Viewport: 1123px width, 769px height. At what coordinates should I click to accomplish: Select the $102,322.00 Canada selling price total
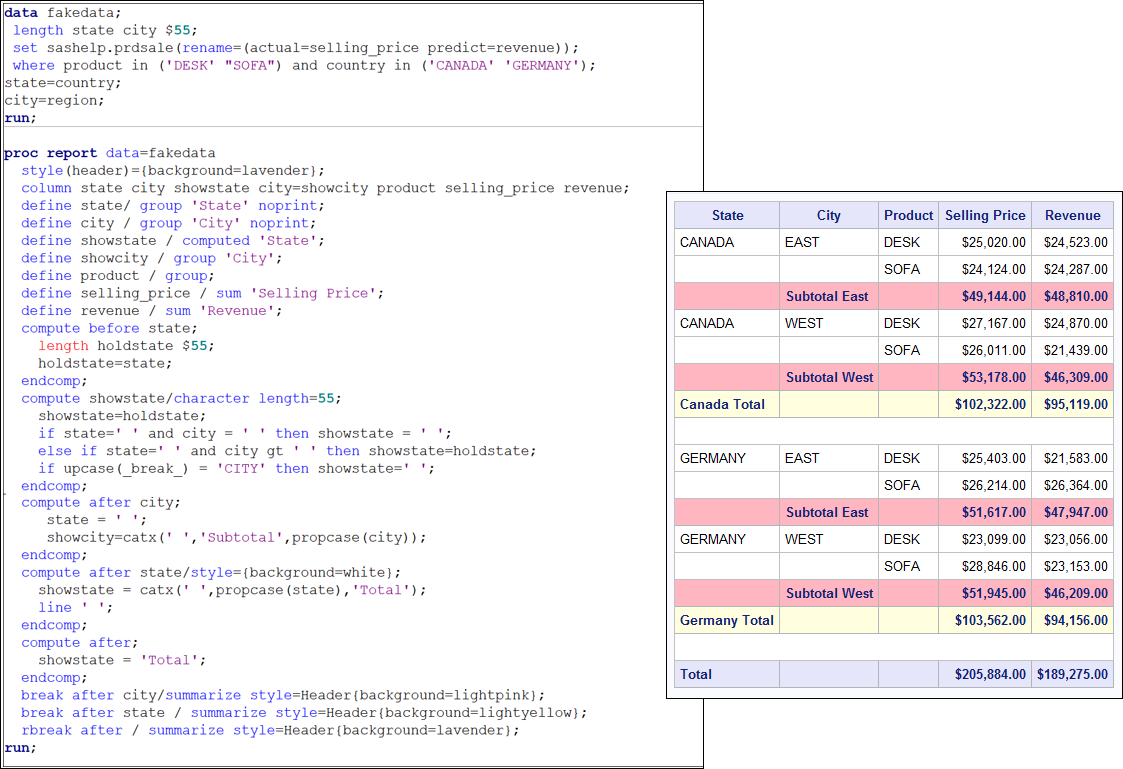click(985, 404)
